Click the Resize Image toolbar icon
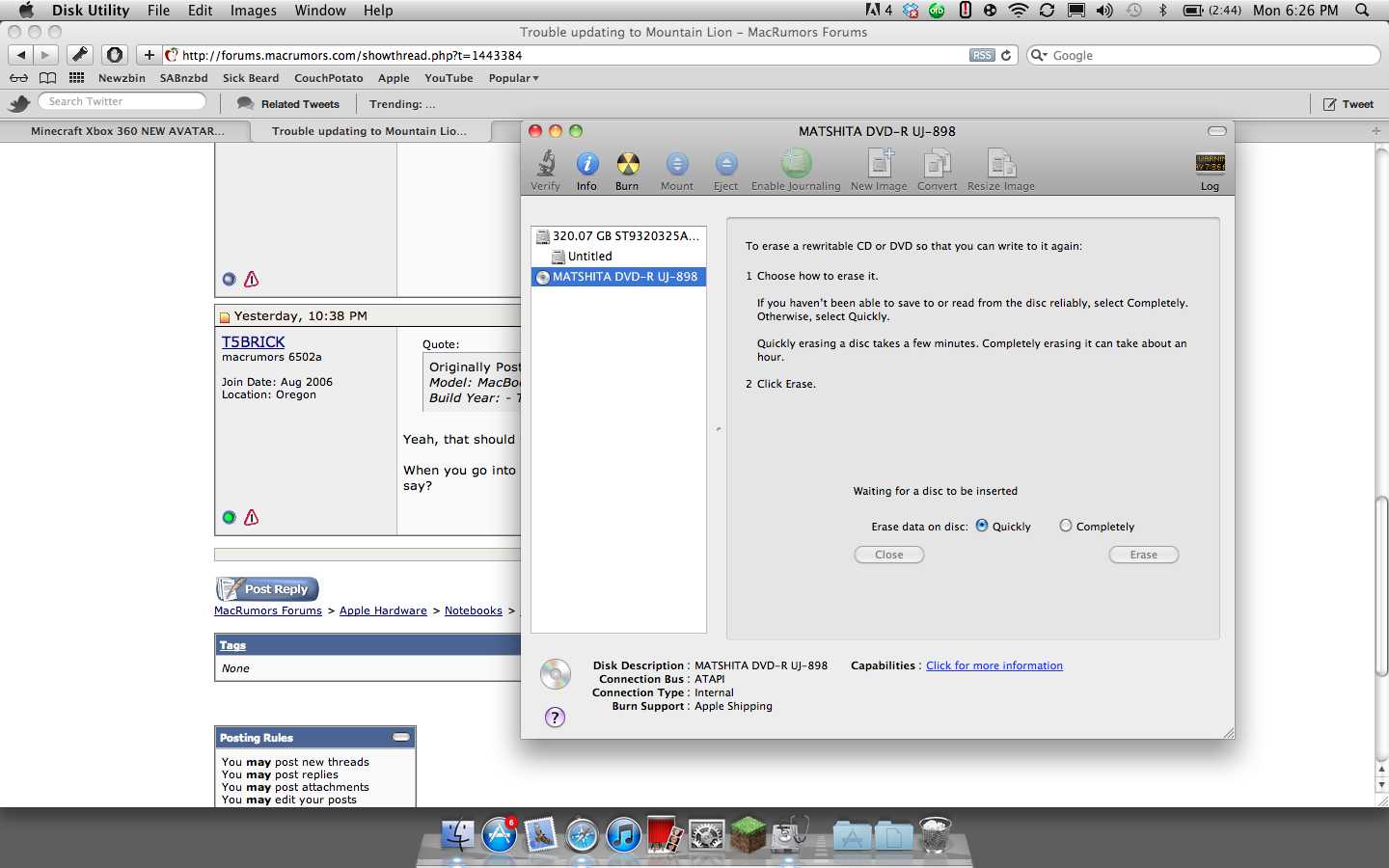 (1001, 163)
